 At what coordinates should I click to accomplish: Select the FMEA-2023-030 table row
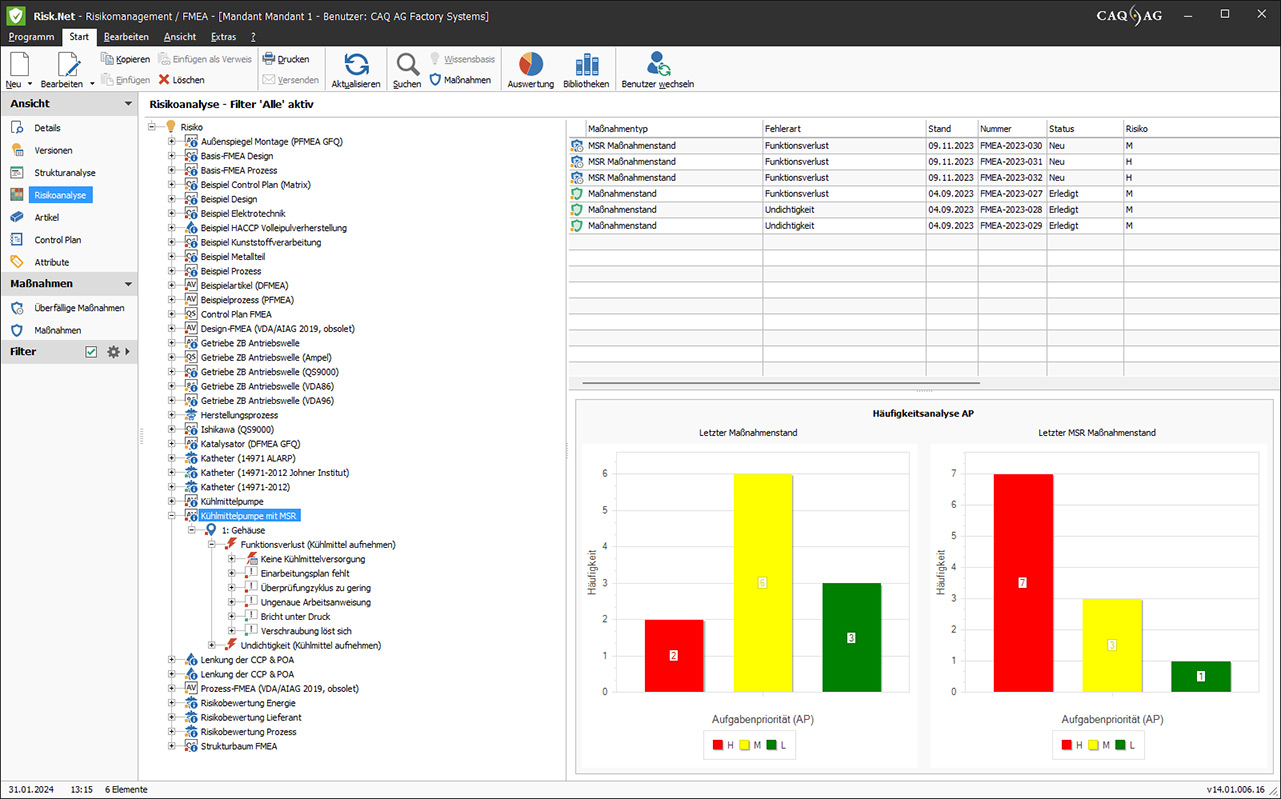click(924, 146)
